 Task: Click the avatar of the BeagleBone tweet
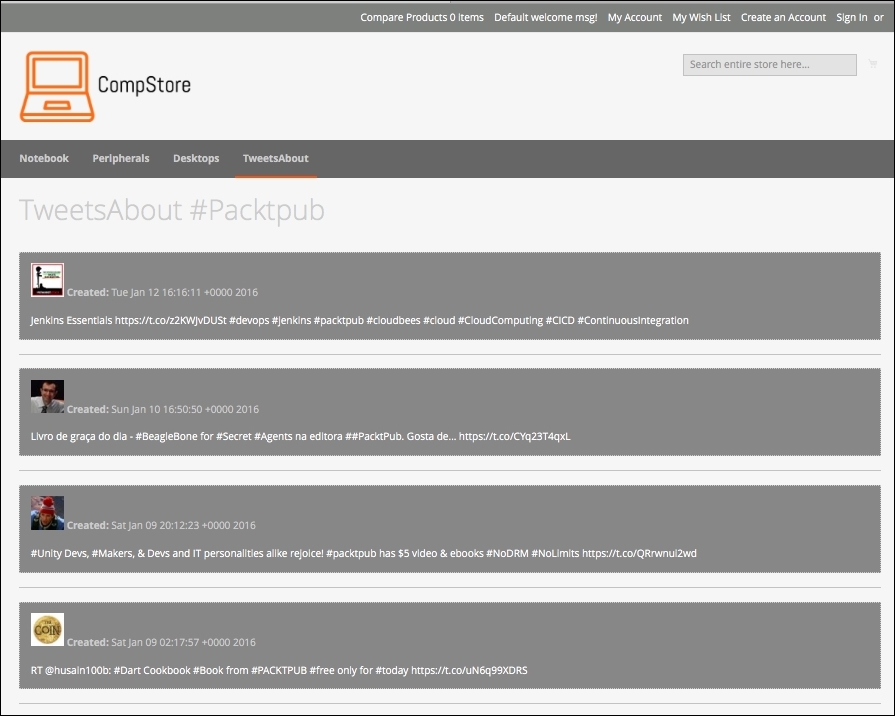tap(47, 396)
